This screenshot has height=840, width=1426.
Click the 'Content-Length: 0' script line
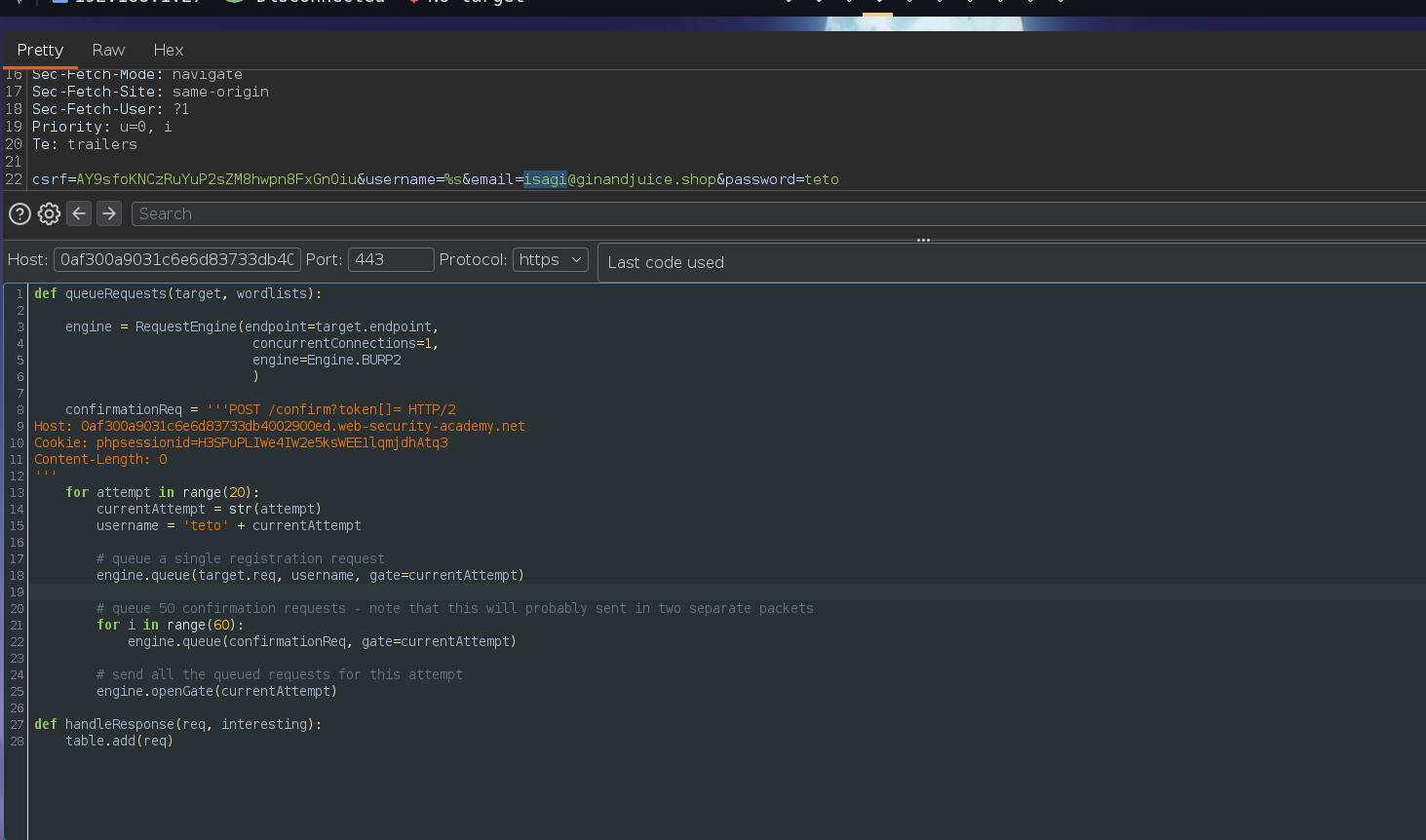click(x=100, y=459)
